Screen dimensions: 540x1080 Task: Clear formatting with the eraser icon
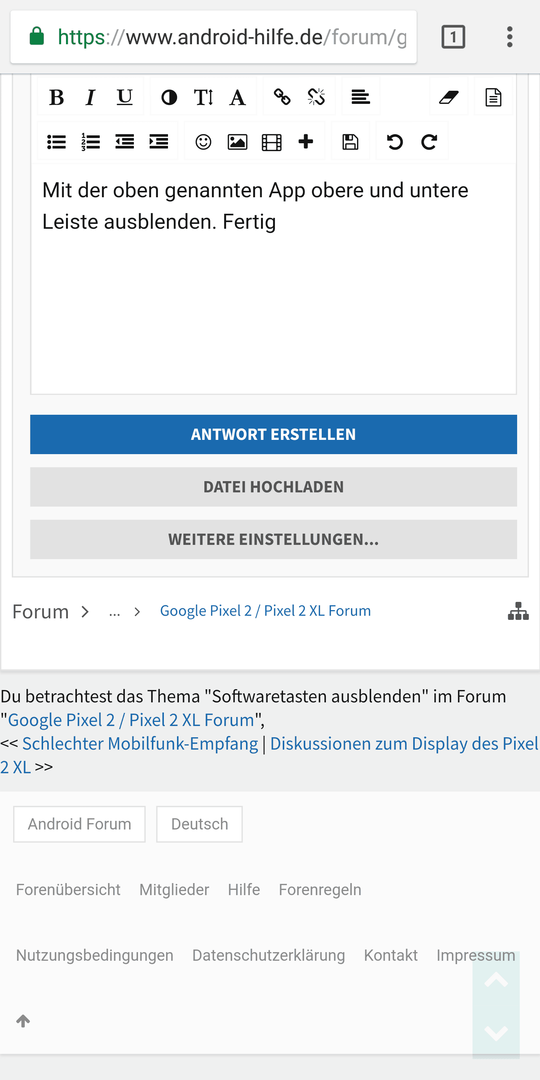click(x=448, y=97)
